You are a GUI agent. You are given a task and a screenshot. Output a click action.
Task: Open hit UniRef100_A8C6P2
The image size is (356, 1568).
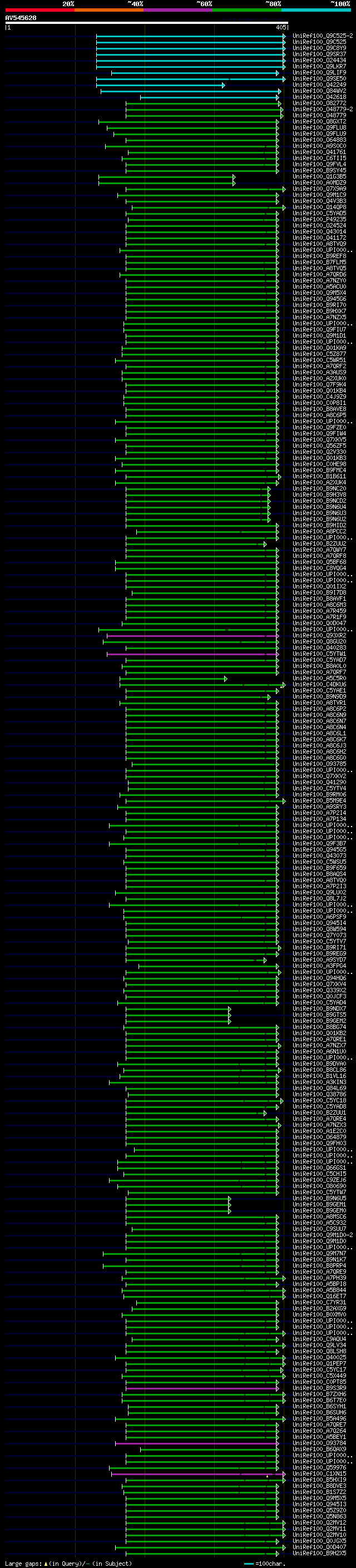[319, 709]
